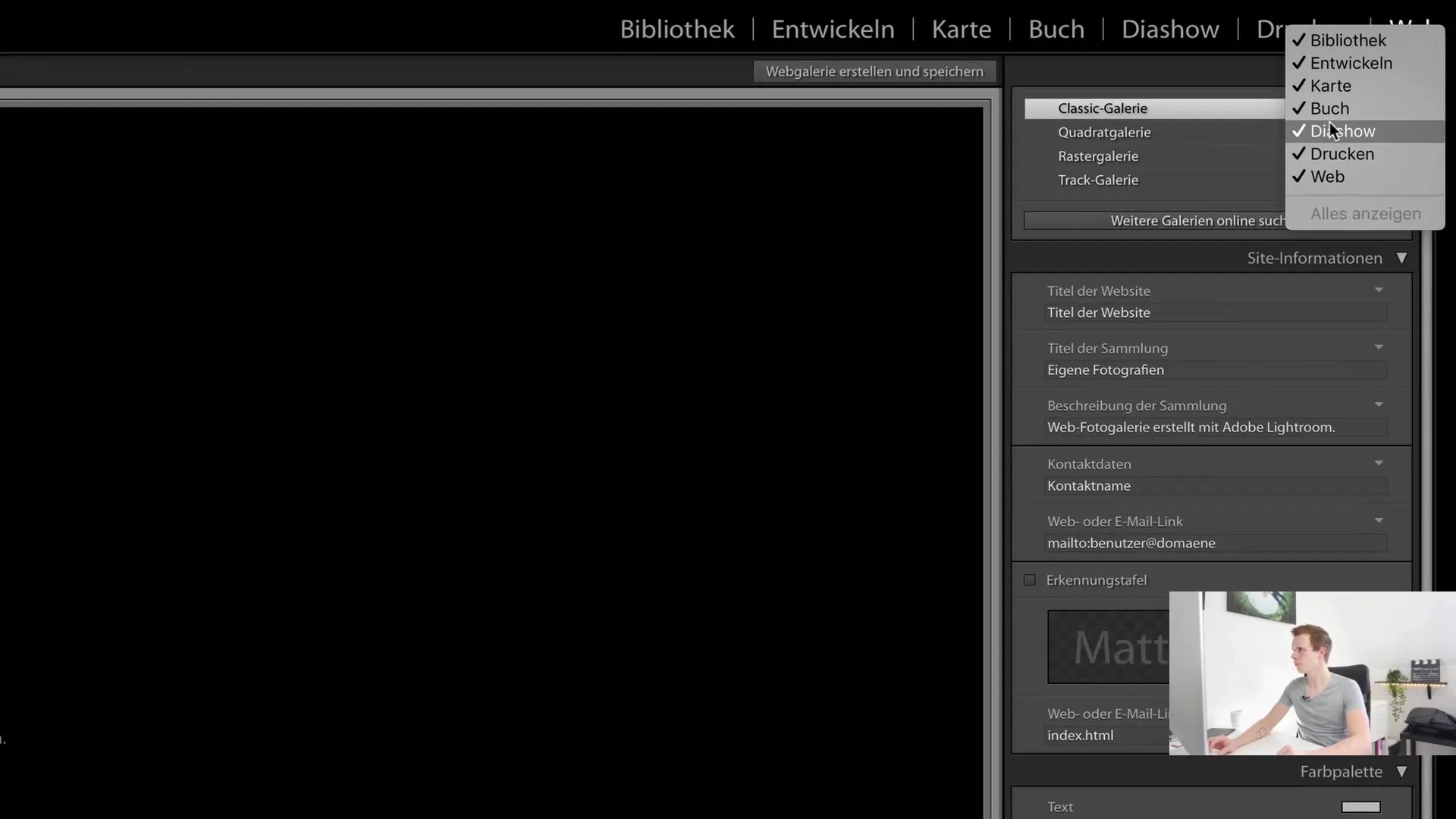Enable the Erkennungstafel checkbox

(1029, 580)
